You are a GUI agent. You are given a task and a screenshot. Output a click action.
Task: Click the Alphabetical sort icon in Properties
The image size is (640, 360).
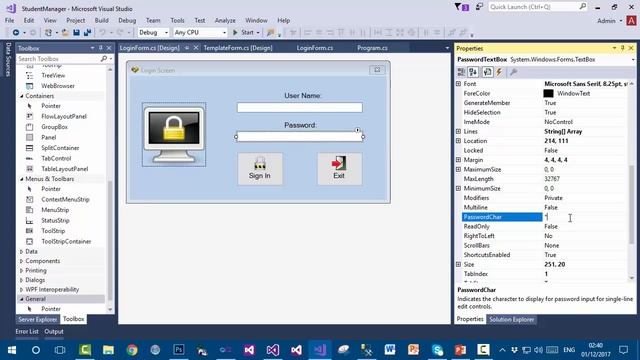point(473,72)
